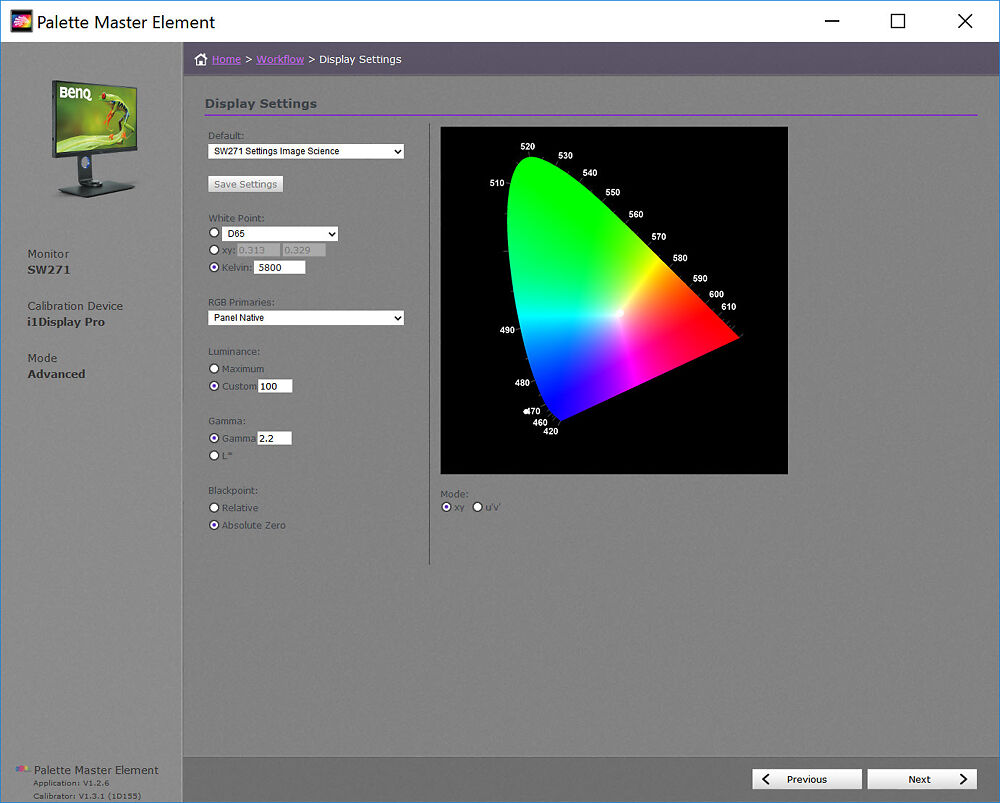Select the D65 white point radio button
The image size is (1000, 803).
214,232
